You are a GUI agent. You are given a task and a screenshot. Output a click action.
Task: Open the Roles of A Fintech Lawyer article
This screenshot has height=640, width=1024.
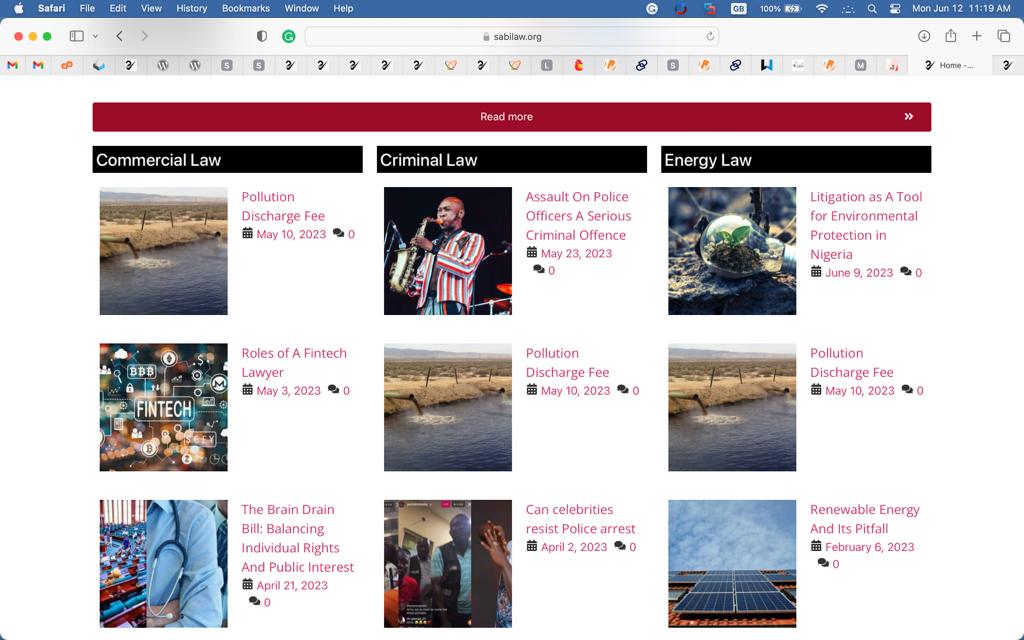(x=293, y=362)
